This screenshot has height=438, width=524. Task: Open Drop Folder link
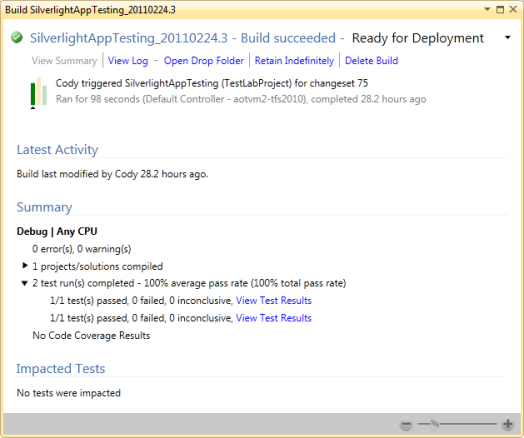204,61
